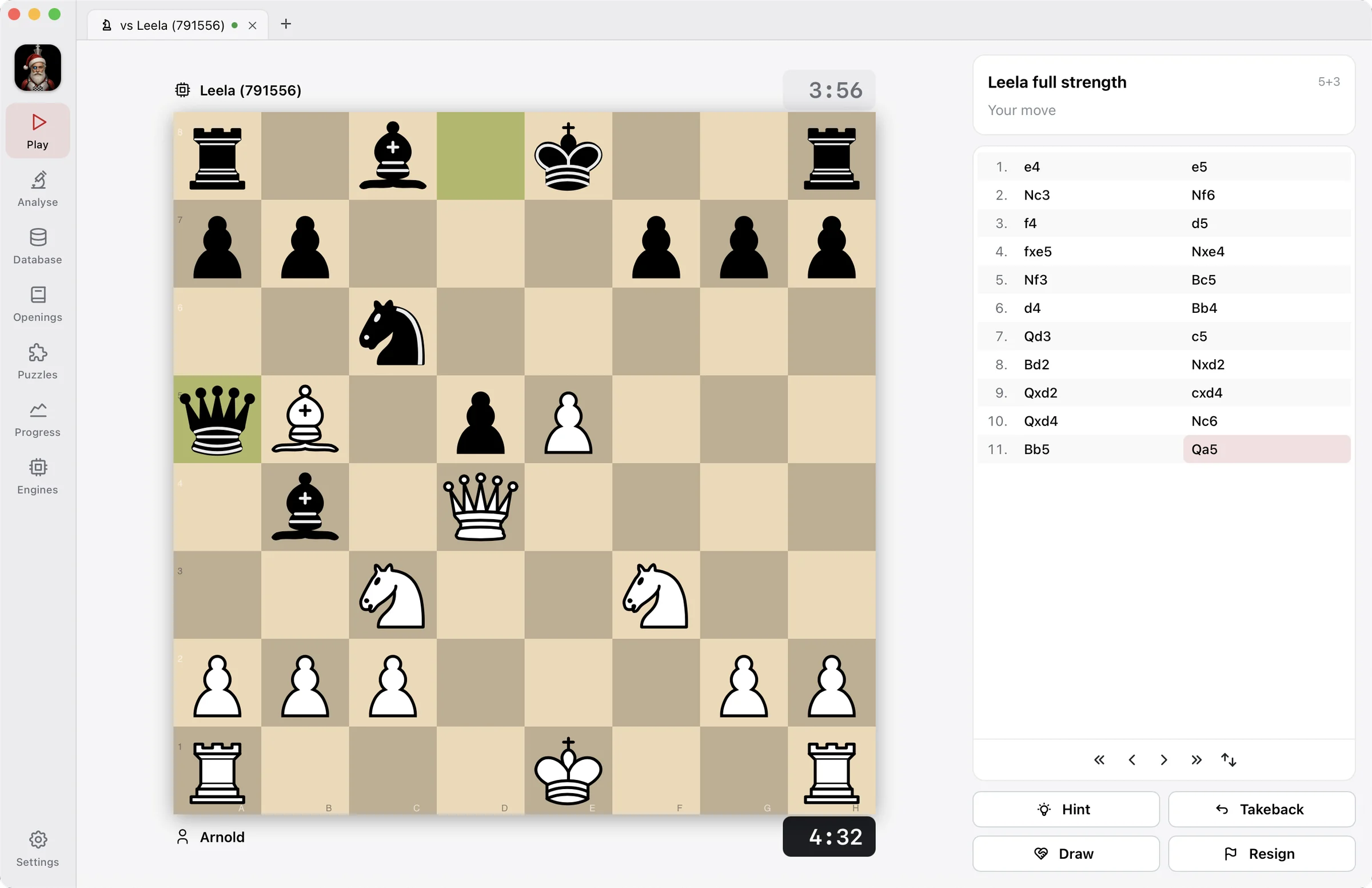The image size is (1372, 888).
Task: Open the Puzzles section
Action: coord(38,361)
